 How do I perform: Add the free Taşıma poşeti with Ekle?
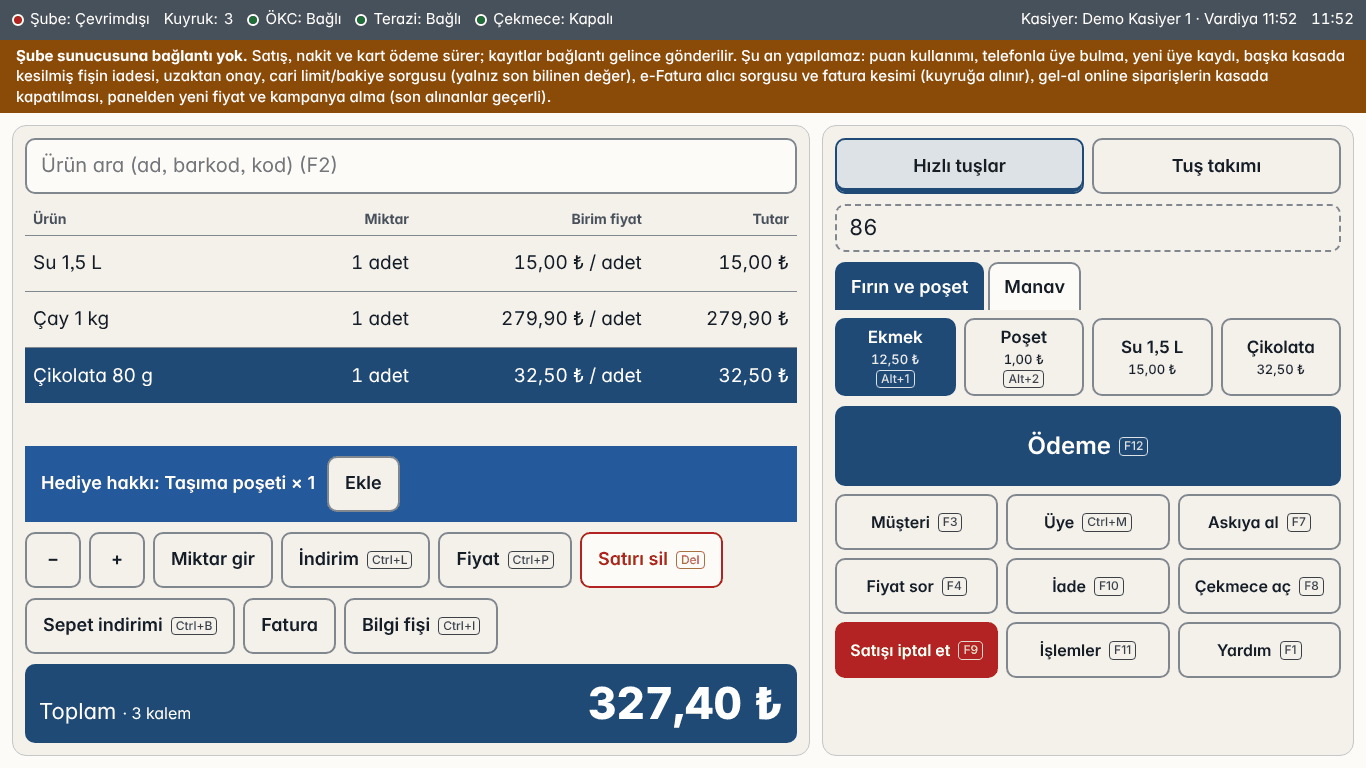coord(363,484)
